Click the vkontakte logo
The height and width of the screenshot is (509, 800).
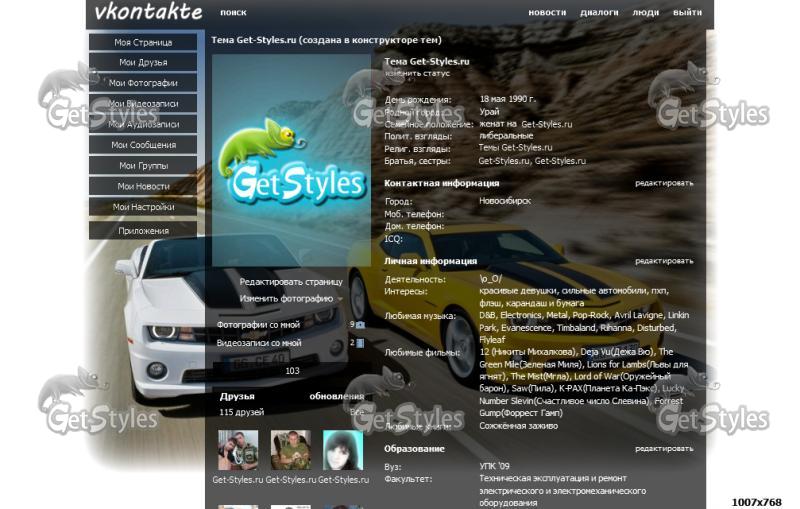148,12
